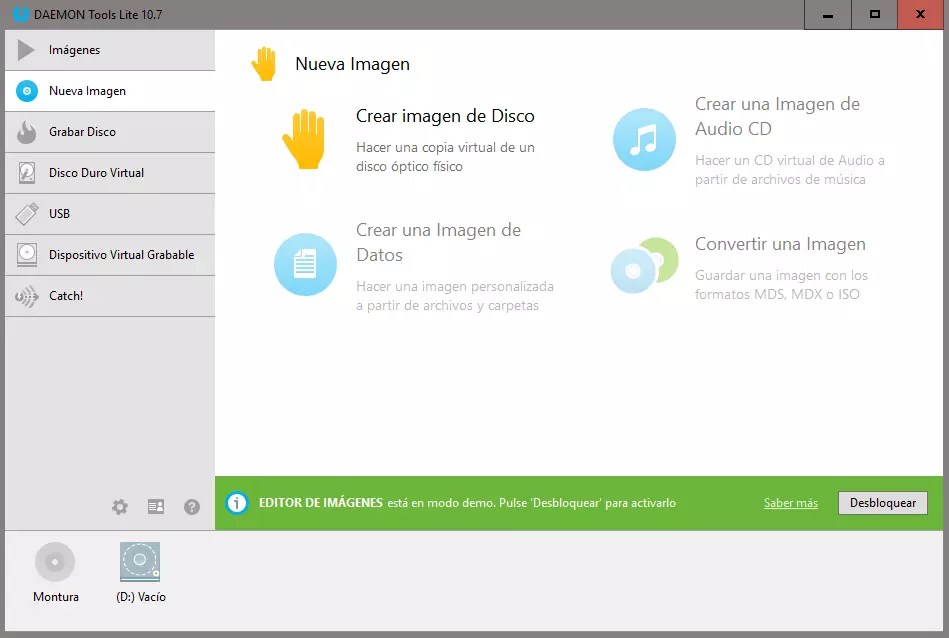Click the Montura quick mount disc icon
Viewport: 949px width, 638px height.
pyautogui.click(x=55, y=562)
